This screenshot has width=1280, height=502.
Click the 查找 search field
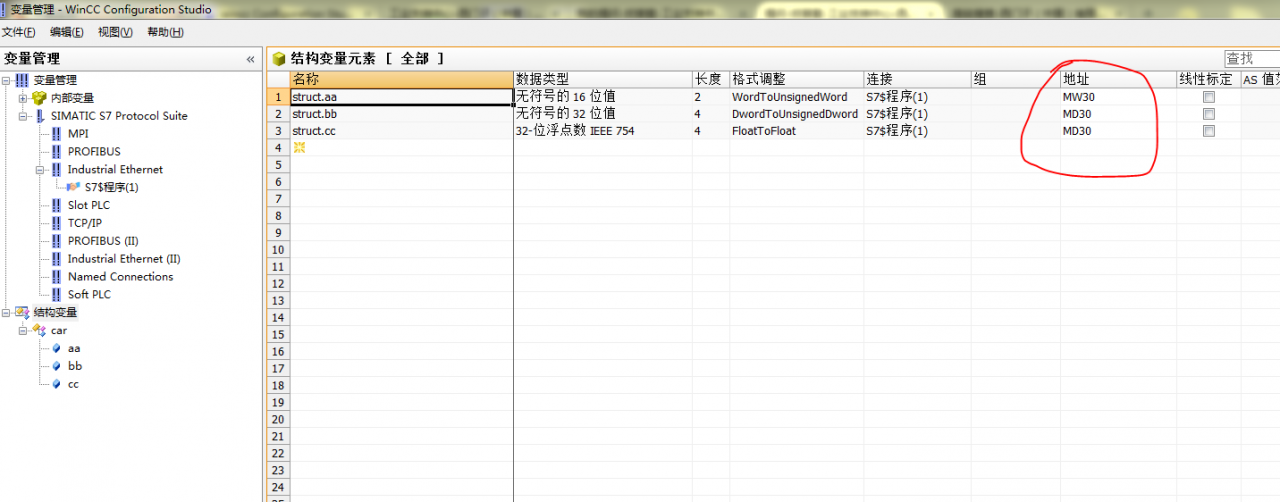pos(1251,59)
